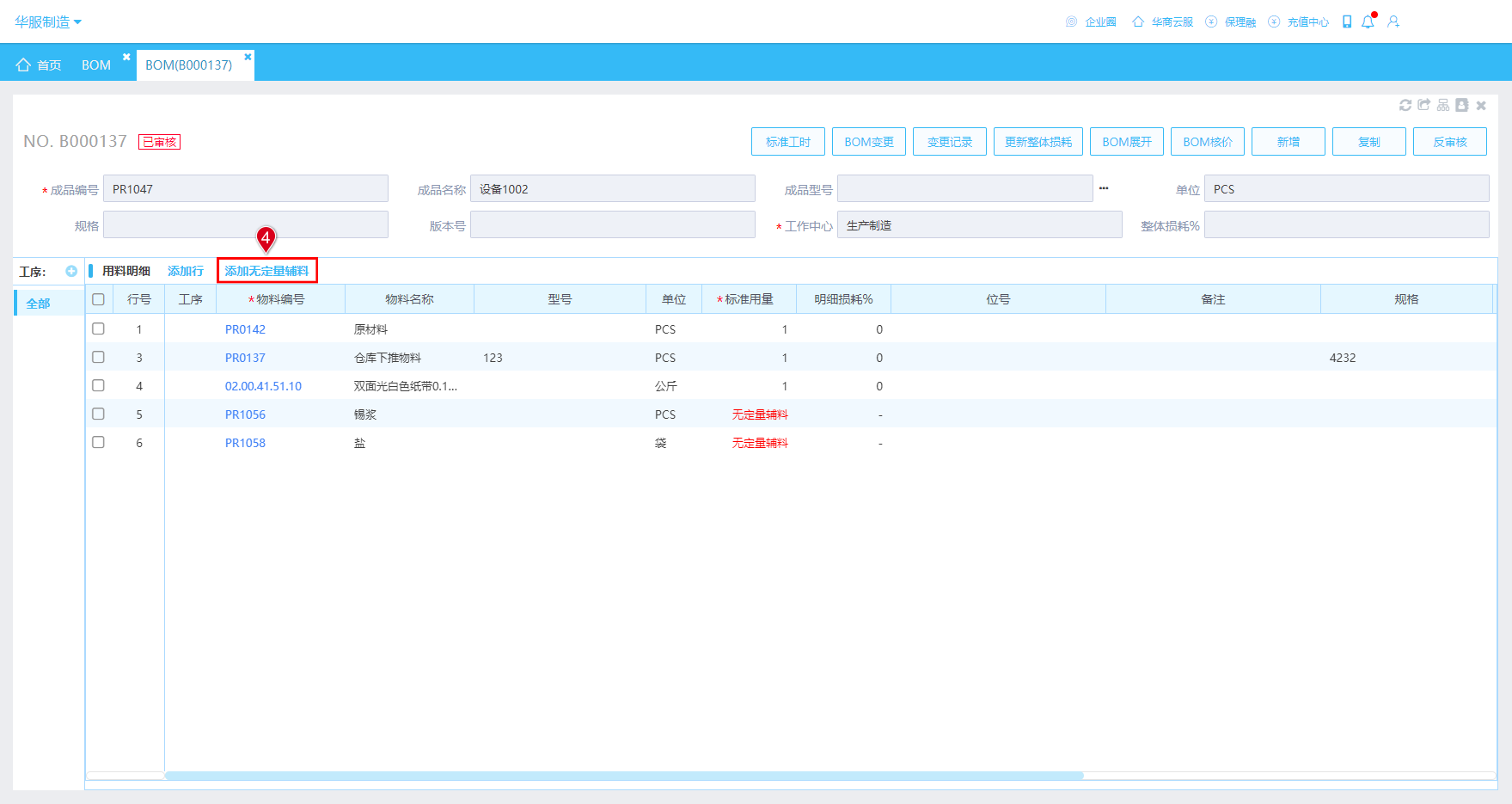Screen dimensions: 1512x804
Task: Check the row for PR0137
Action: click(98, 357)
